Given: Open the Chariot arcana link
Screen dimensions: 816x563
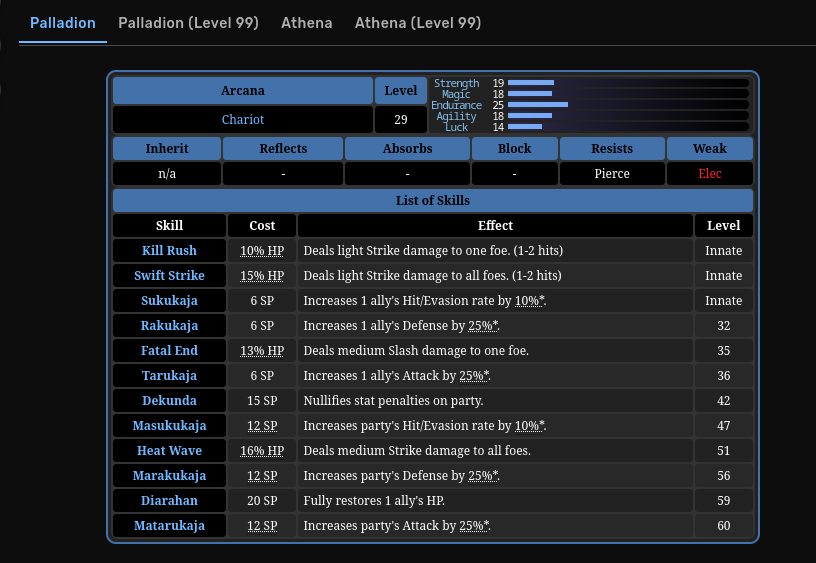Looking at the screenshot, I should [x=243, y=120].
